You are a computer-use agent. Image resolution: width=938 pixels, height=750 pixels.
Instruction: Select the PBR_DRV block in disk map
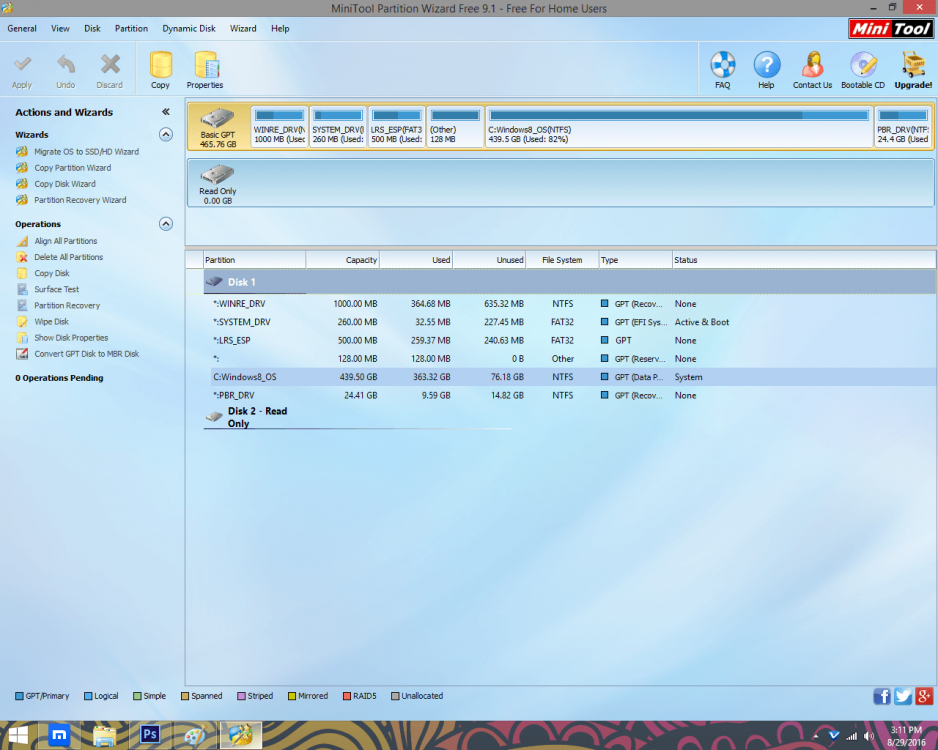coord(903,126)
